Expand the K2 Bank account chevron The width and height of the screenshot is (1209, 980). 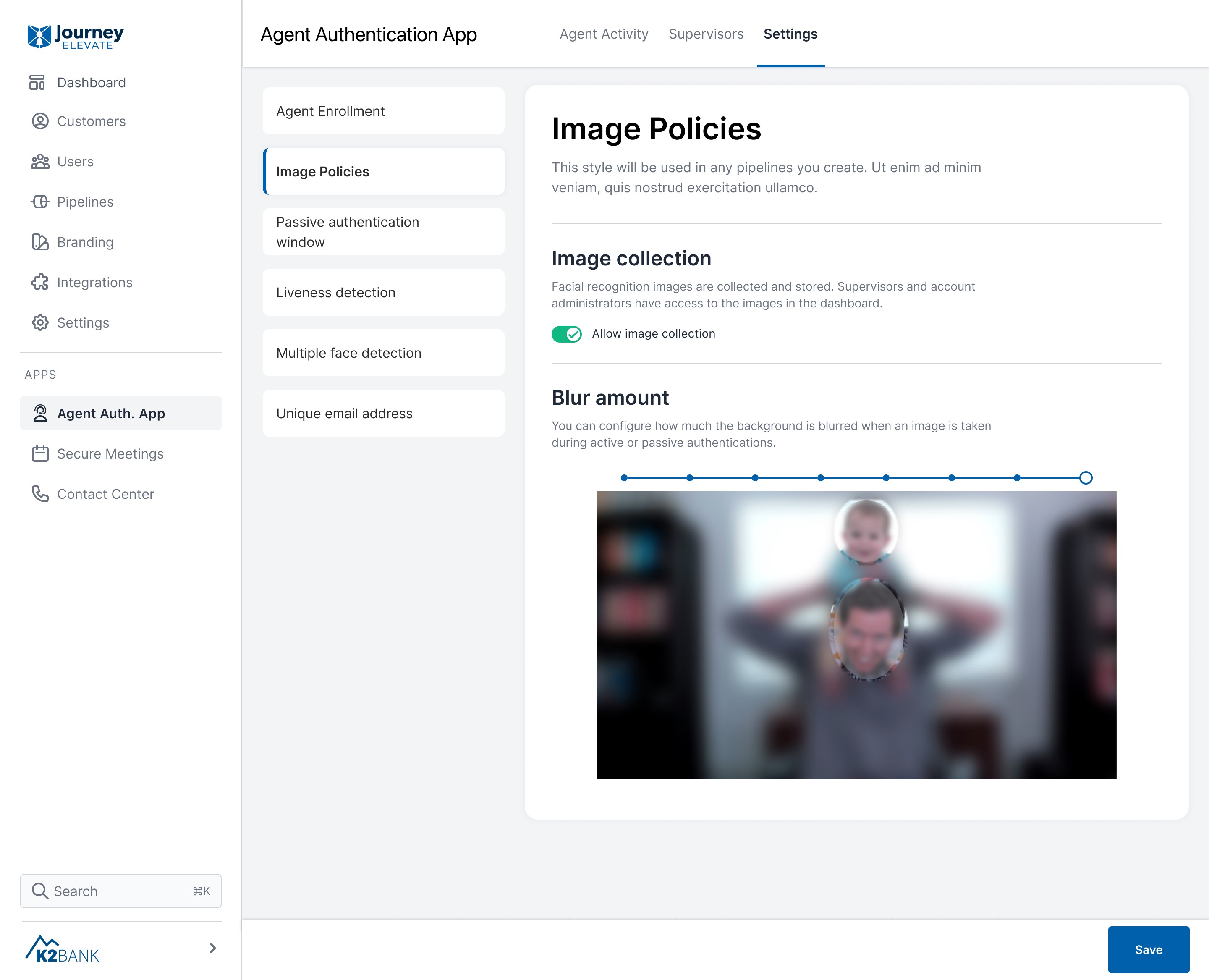[x=212, y=949]
